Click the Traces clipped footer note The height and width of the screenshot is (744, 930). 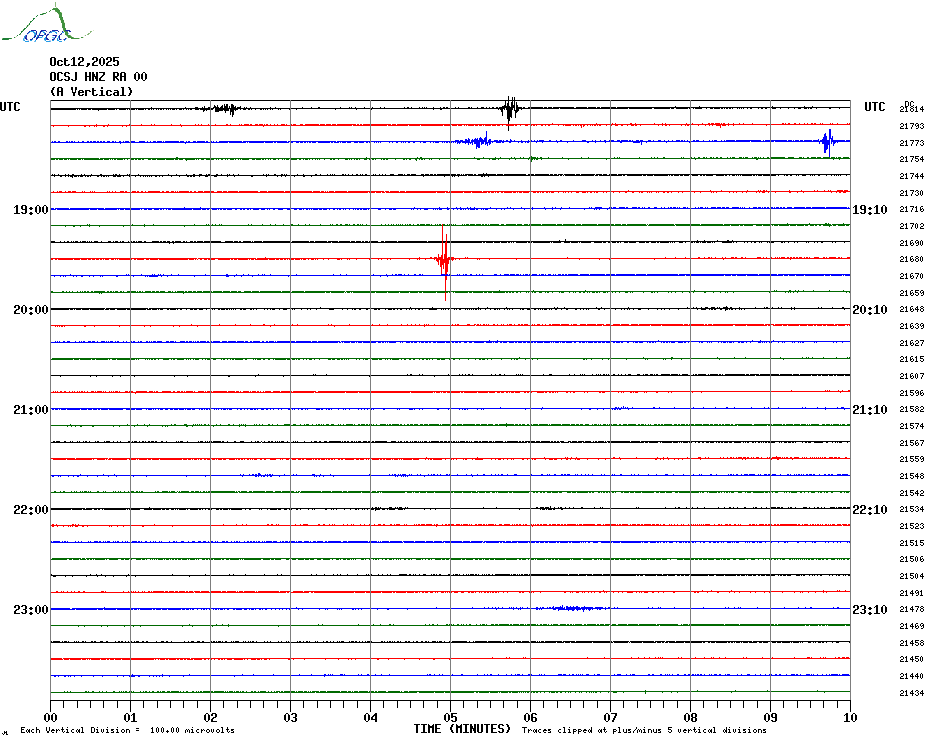pyautogui.click(x=644, y=730)
